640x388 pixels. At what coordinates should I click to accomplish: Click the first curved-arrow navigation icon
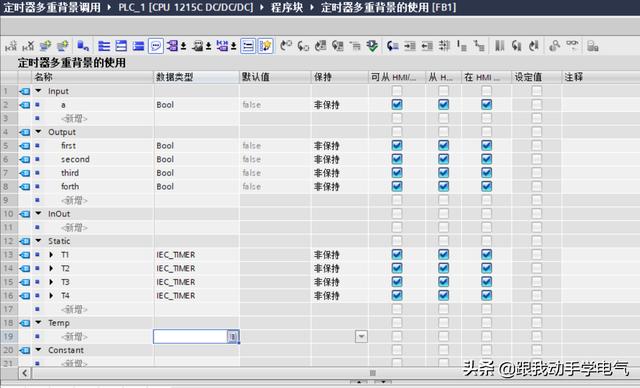286,46
